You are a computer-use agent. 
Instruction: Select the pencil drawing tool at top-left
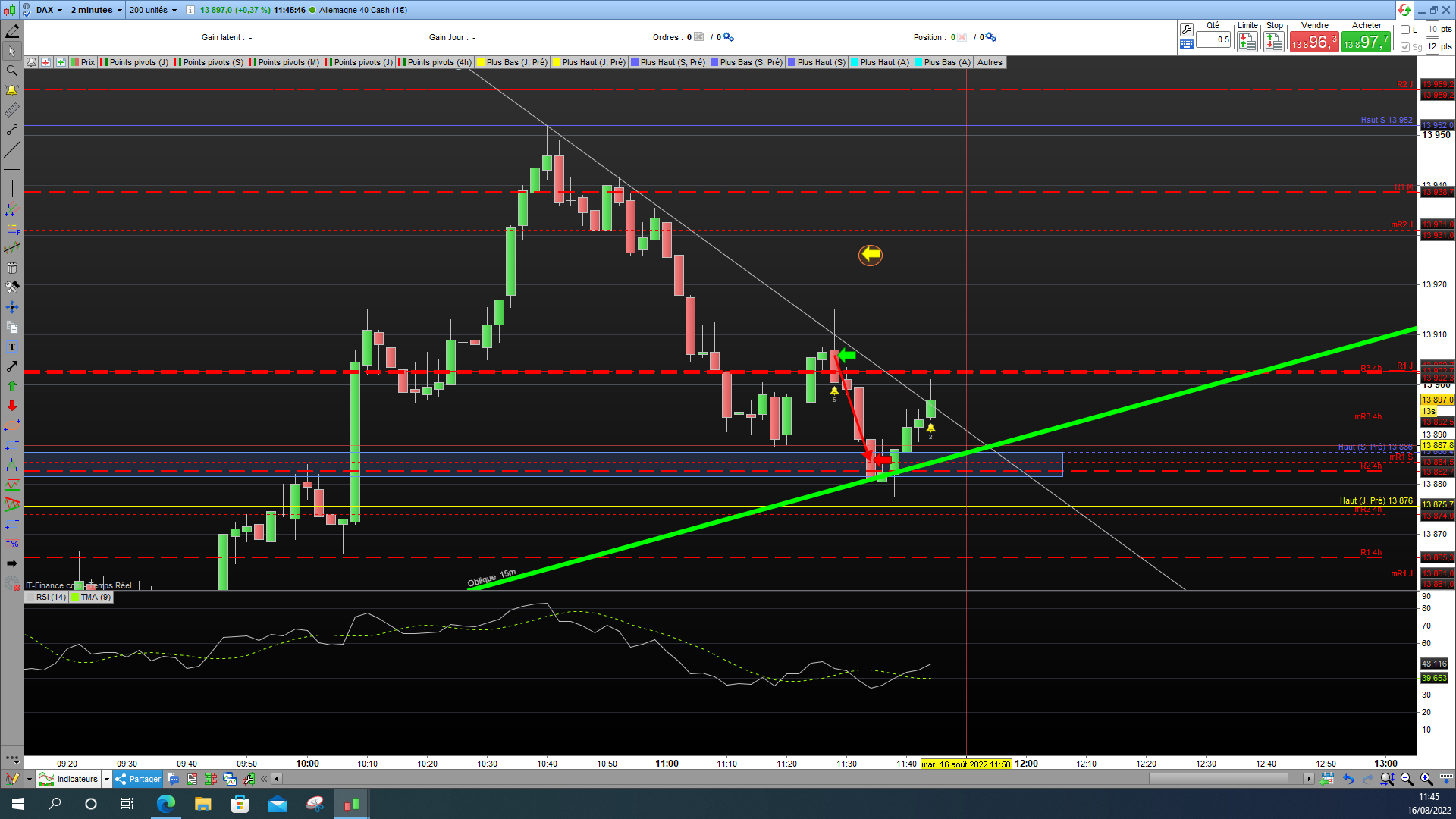[12, 31]
